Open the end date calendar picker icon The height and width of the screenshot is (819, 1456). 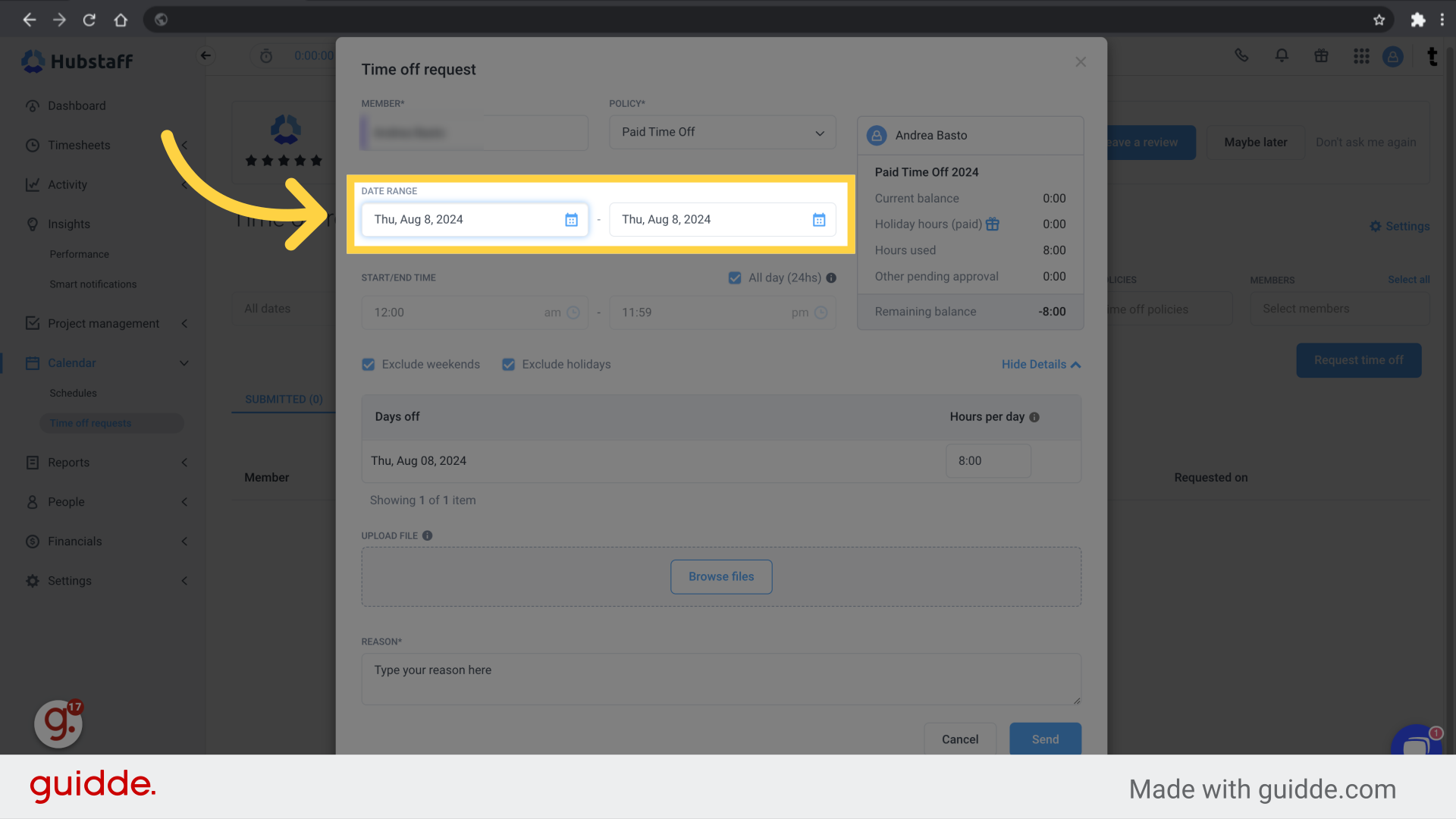(819, 219)
